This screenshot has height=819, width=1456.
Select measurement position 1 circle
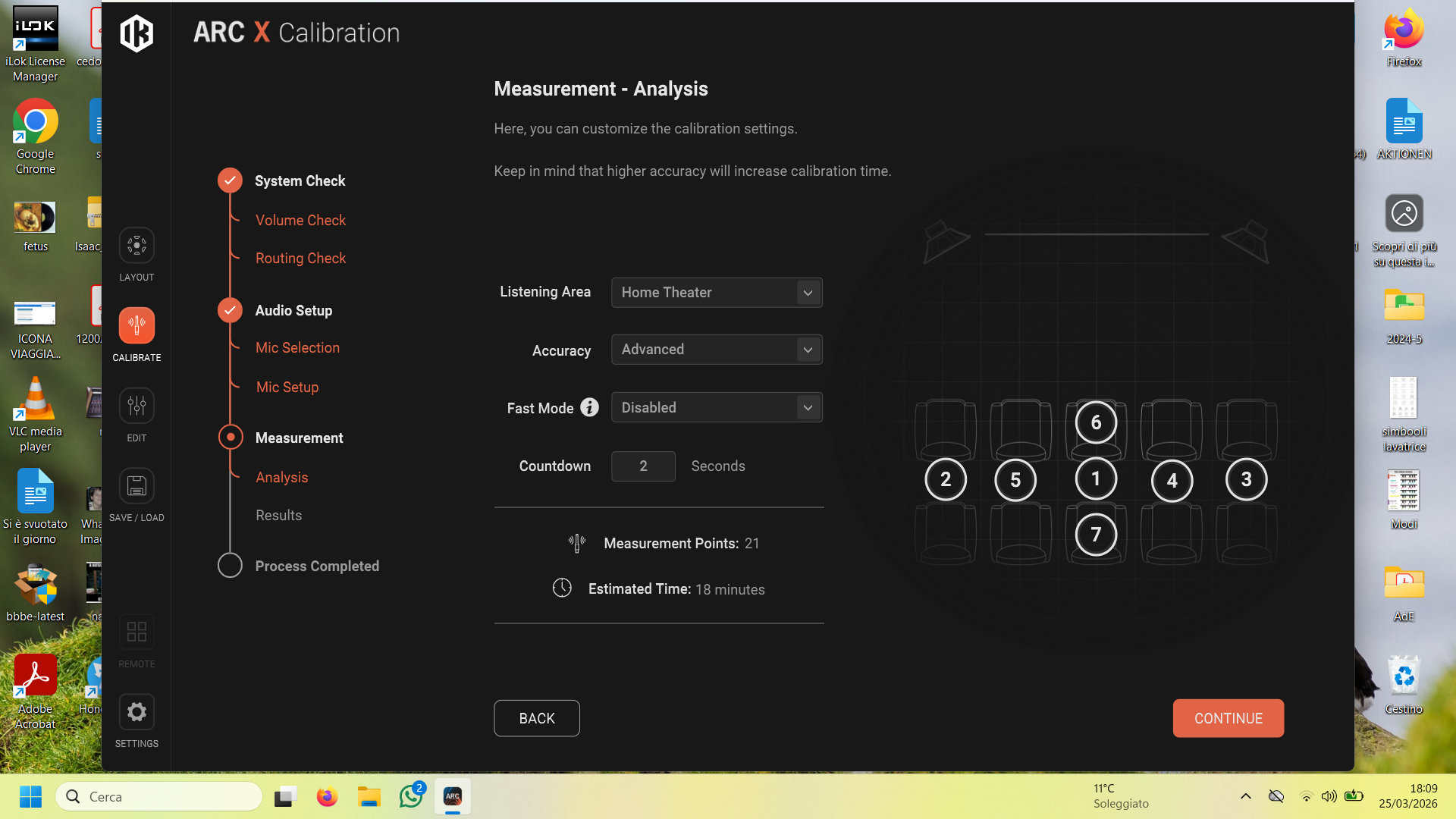[x=1096, y=479]
